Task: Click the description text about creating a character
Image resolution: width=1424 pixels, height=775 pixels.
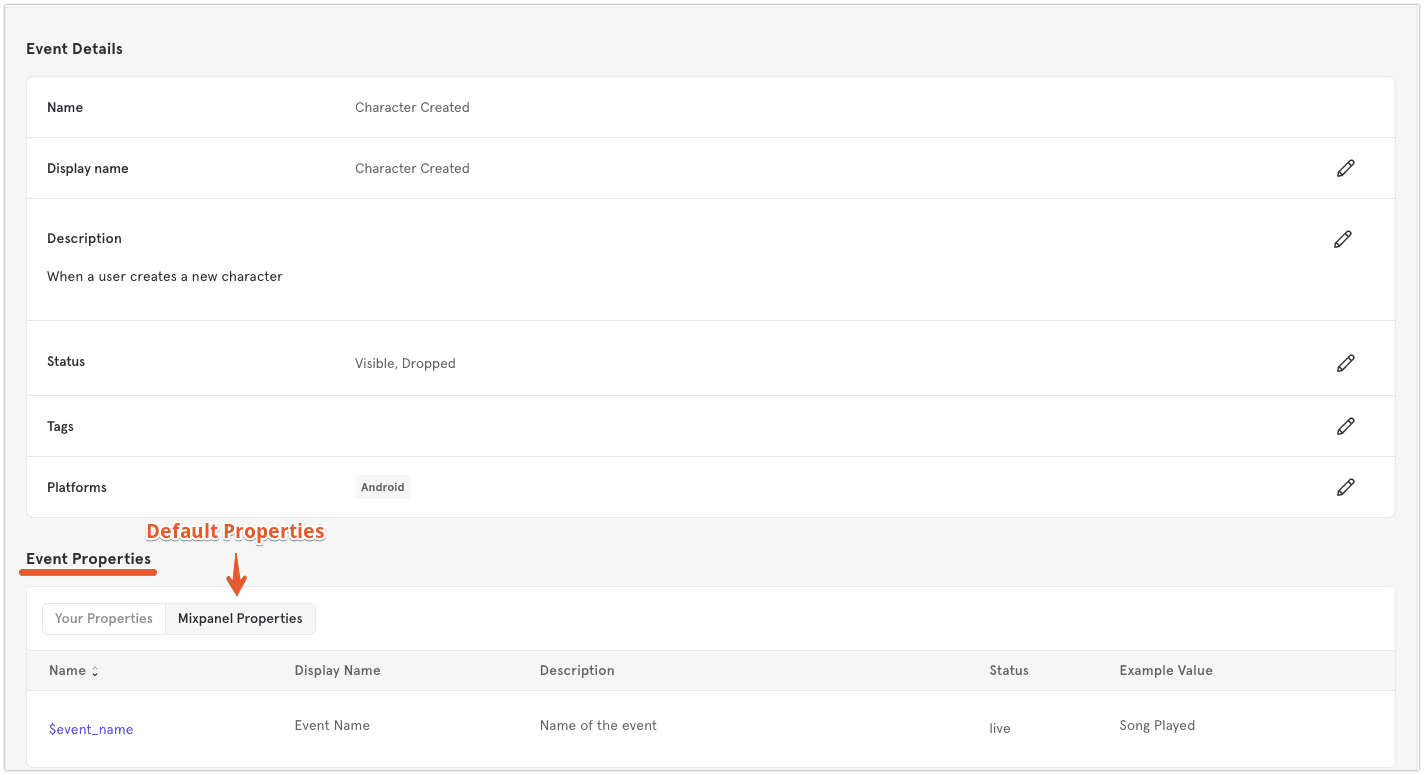Action: (x=165, y=276)
